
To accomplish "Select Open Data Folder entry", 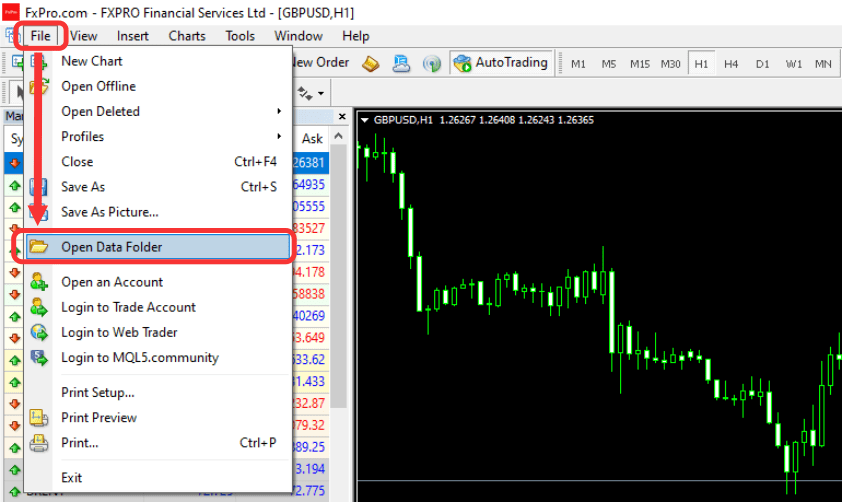I will (x=158, y=247).
